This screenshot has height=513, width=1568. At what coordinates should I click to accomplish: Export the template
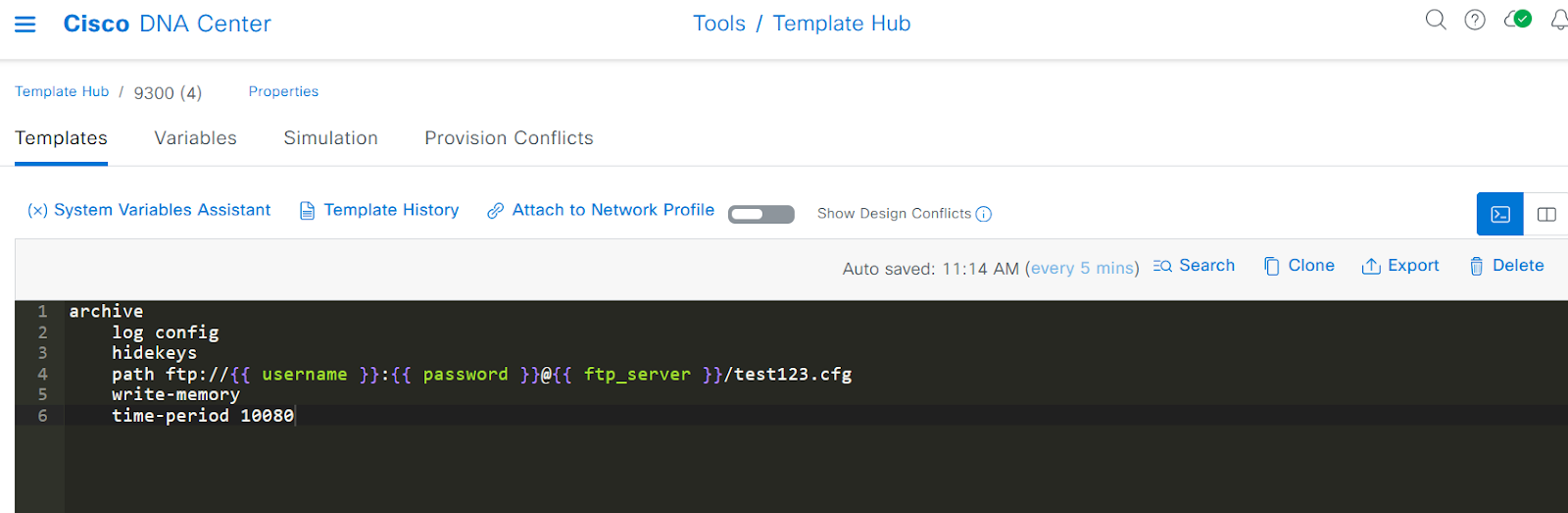(x=1400, y=266)
